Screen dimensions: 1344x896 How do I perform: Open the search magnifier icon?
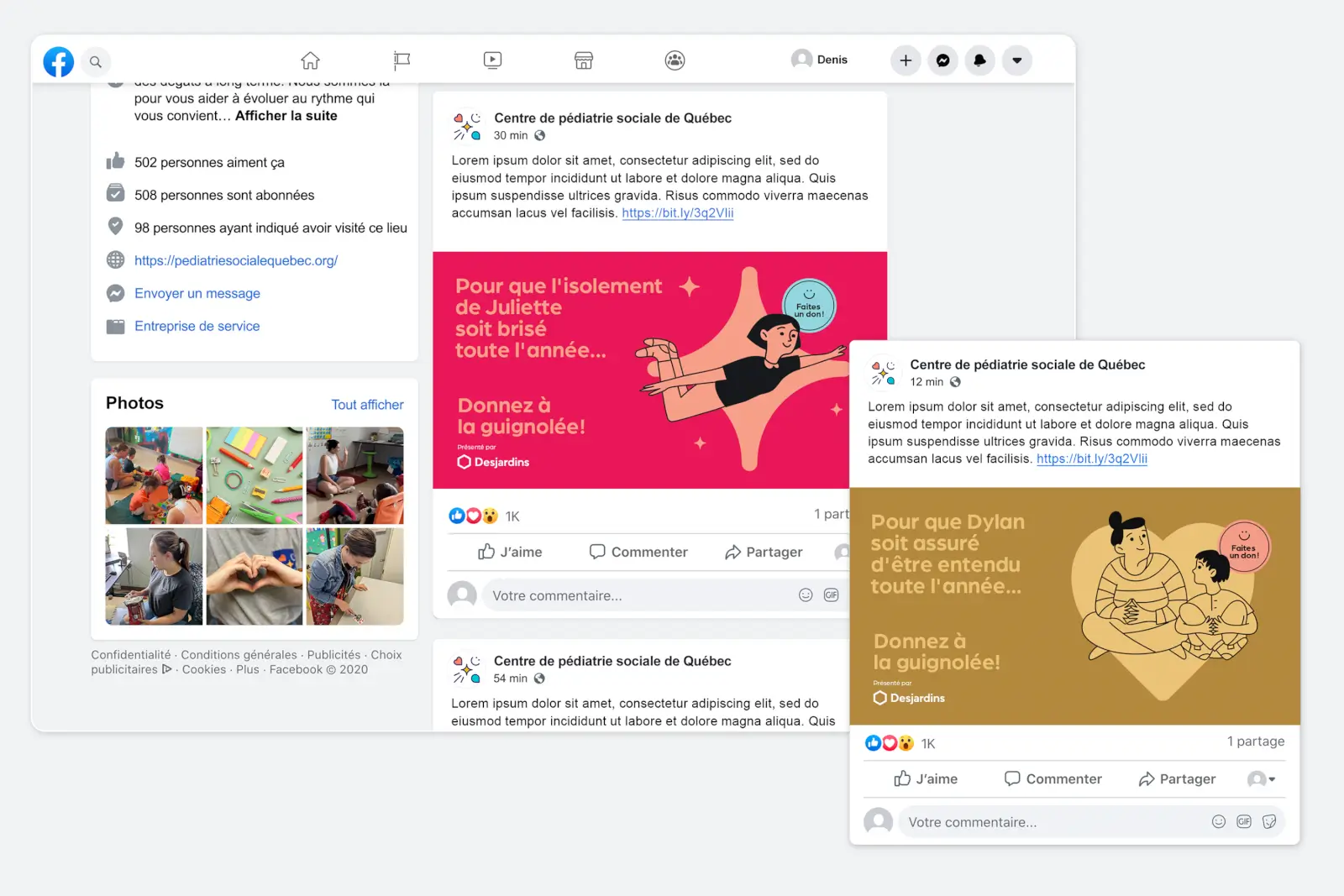point(96,61)
